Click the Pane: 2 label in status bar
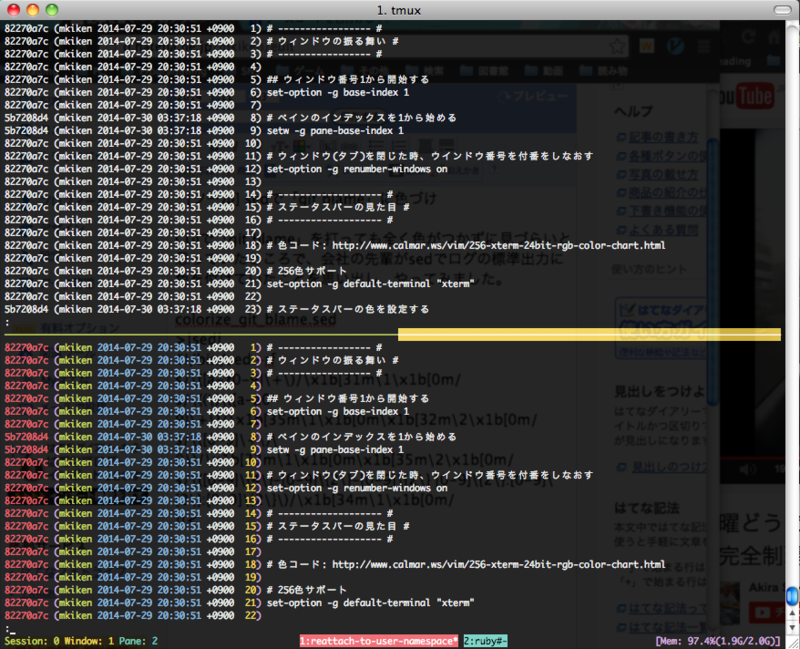 click(x=138, y=641)
